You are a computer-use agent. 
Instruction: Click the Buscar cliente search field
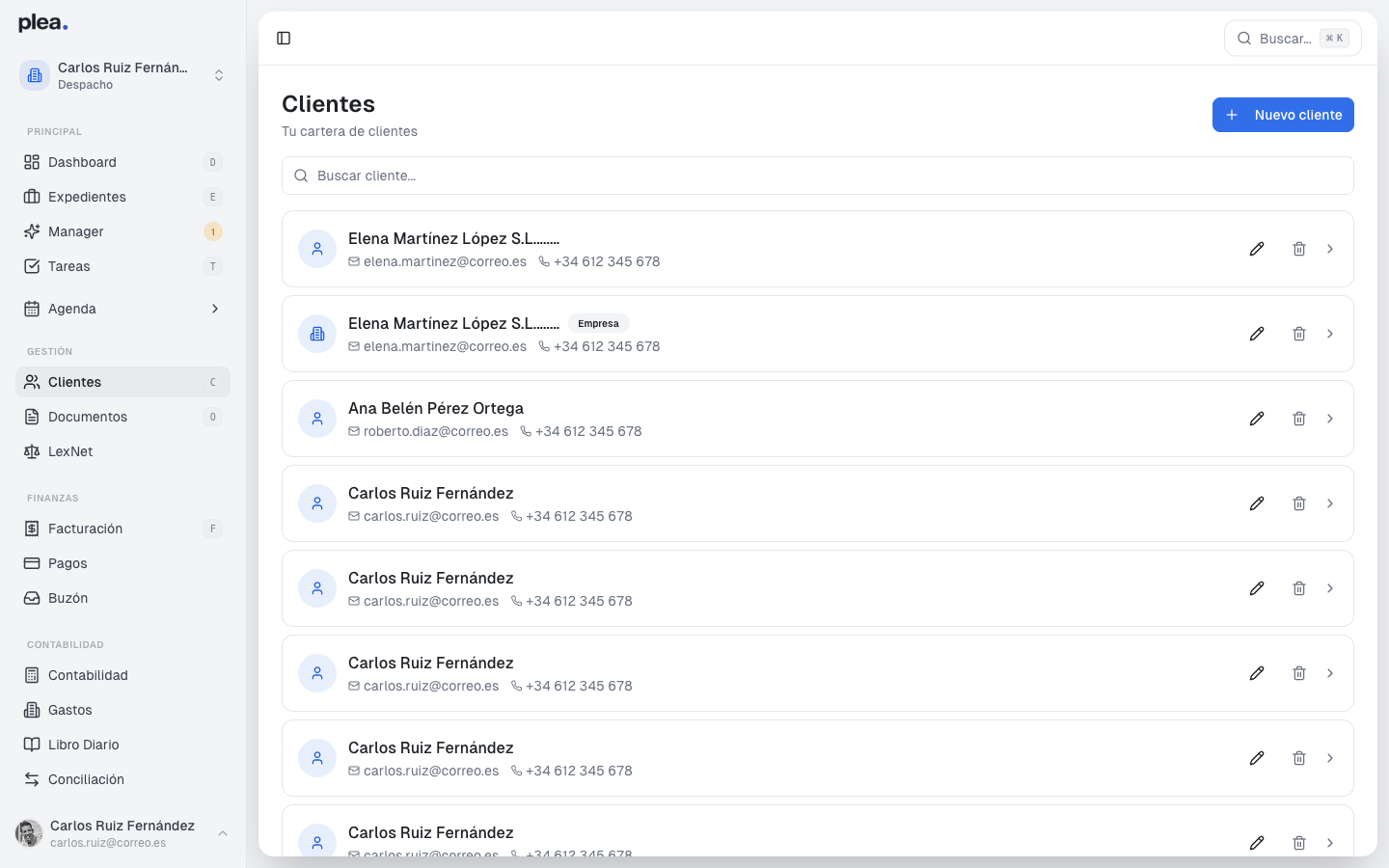tap(818, 176)
